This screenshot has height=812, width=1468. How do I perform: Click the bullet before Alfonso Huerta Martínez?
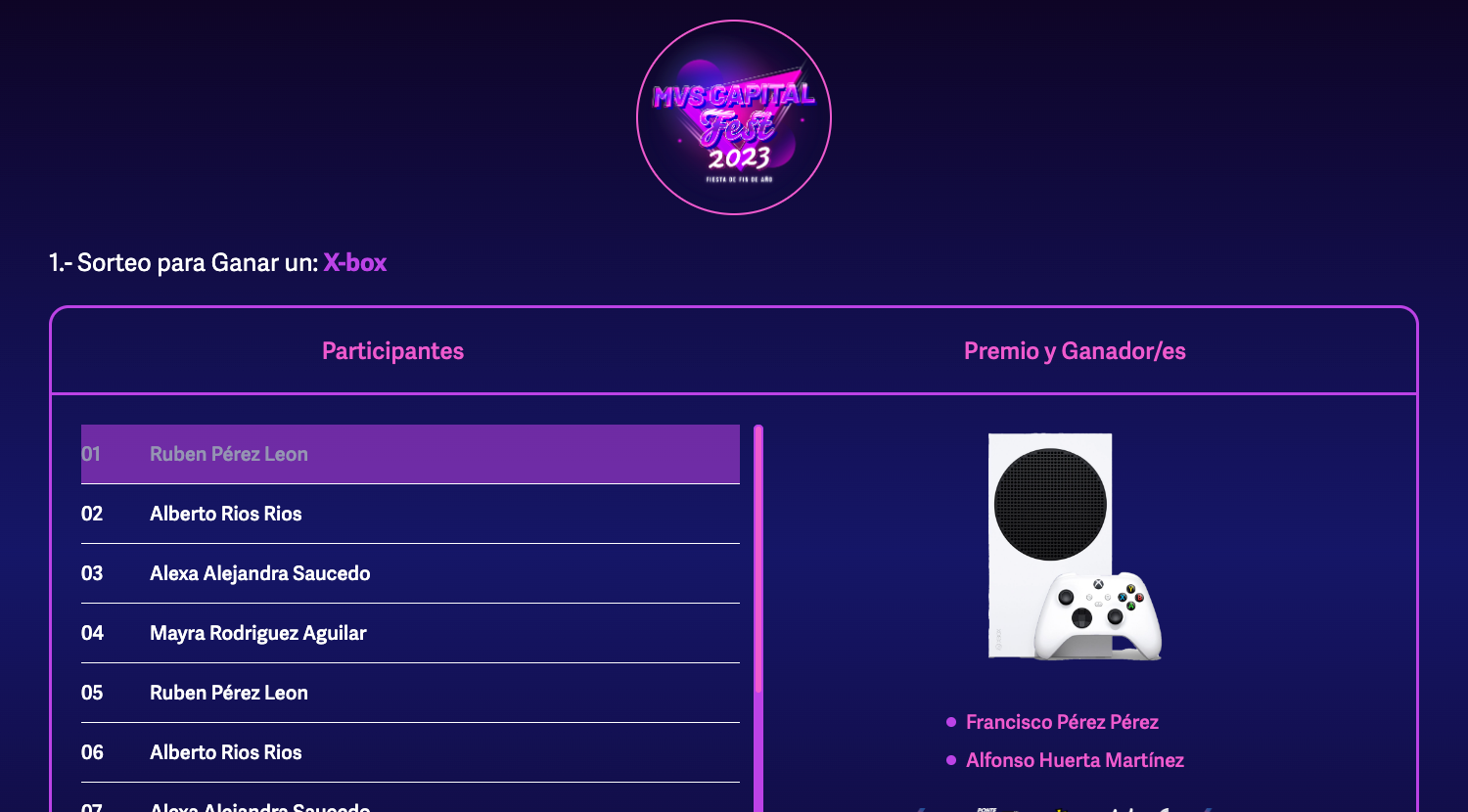951,760
